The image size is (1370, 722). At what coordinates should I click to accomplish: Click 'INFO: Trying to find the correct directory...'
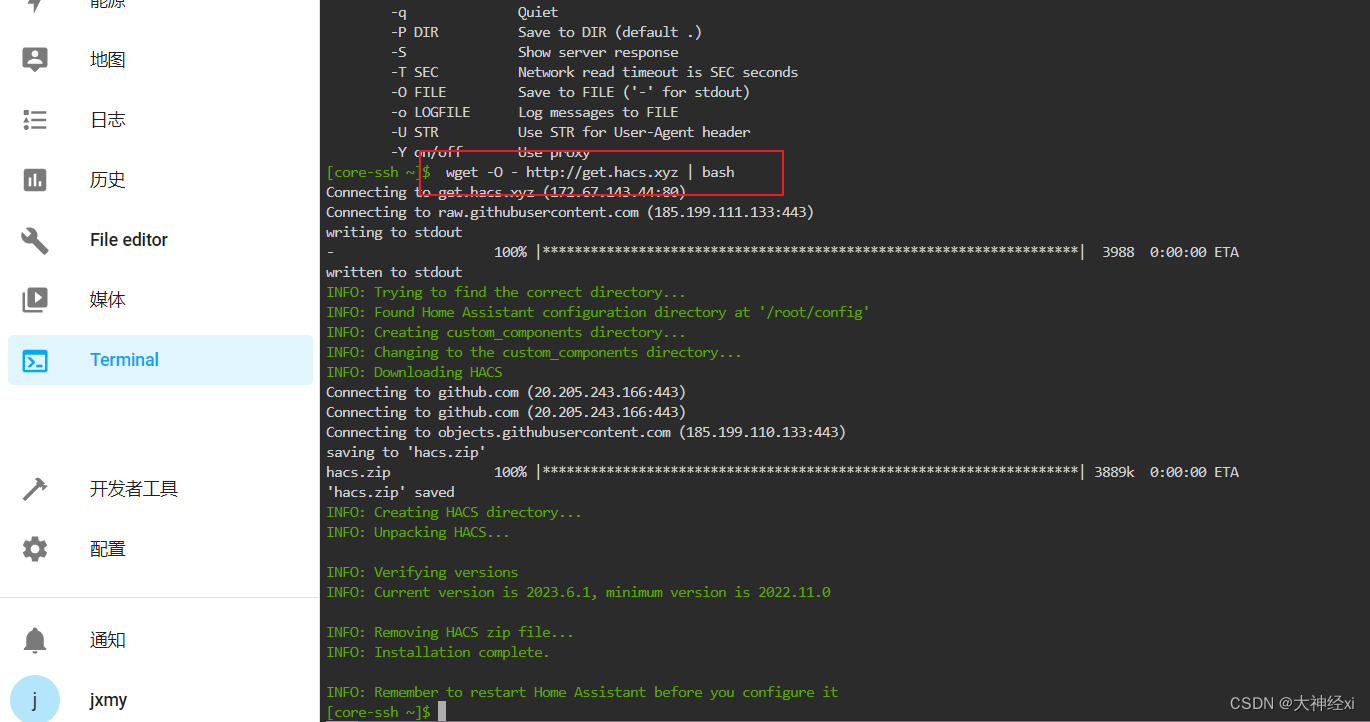[506, 292]
